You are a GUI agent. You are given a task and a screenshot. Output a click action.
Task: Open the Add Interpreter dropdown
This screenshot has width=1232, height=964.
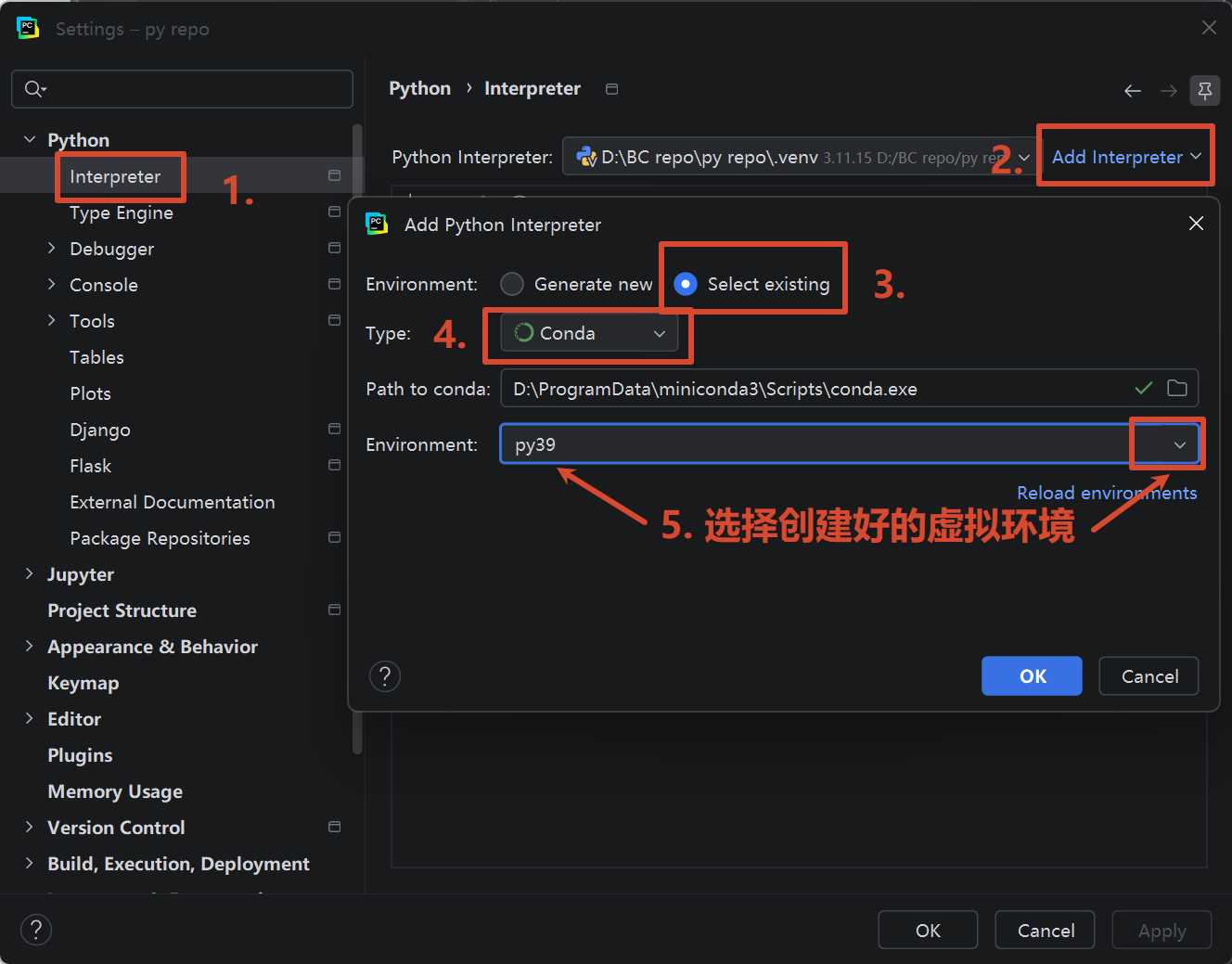click(1126, 157)
